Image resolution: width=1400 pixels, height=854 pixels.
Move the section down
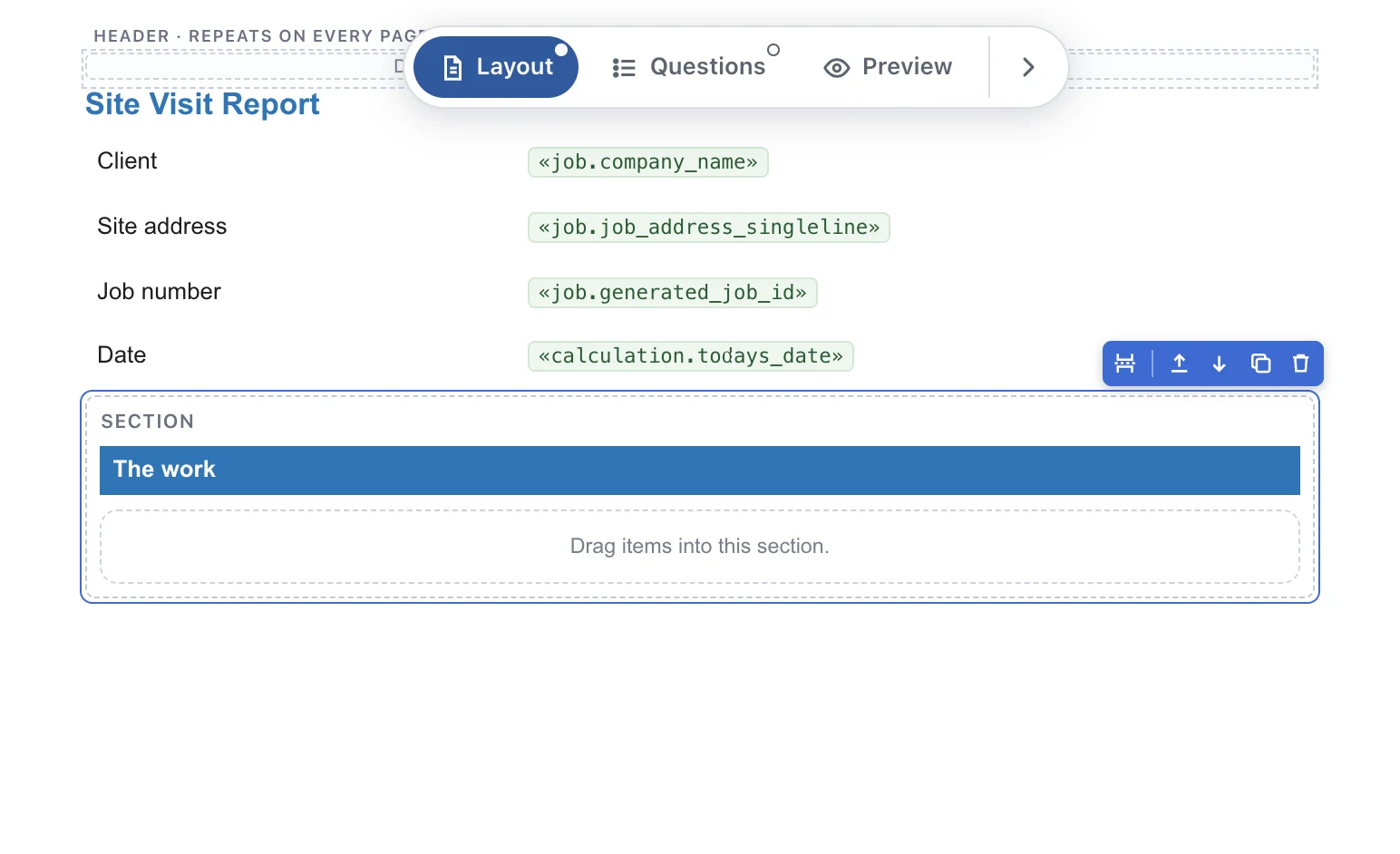[x=1220, y=364]
